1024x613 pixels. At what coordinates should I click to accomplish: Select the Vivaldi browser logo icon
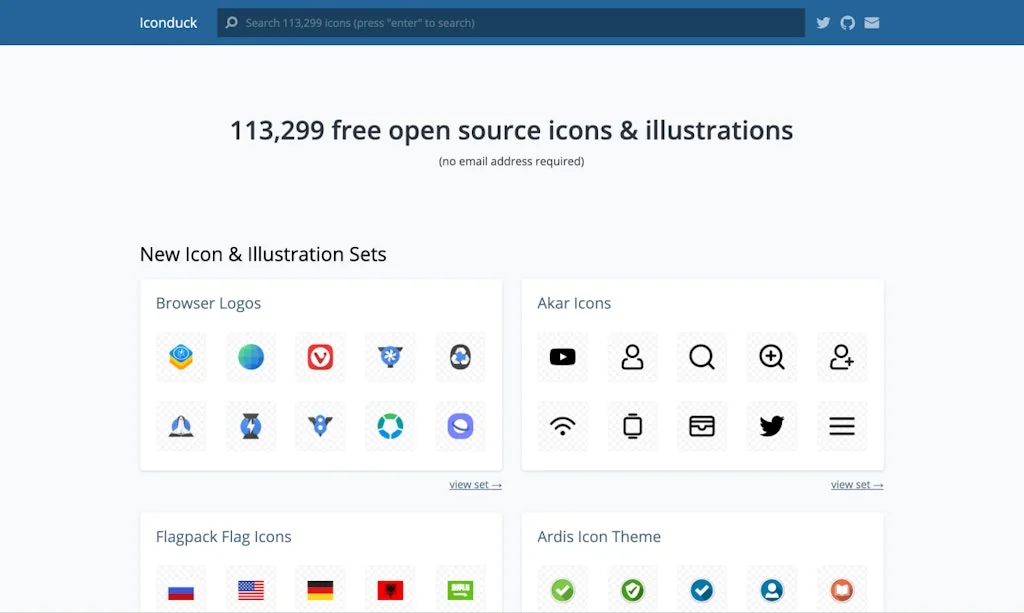320,357
